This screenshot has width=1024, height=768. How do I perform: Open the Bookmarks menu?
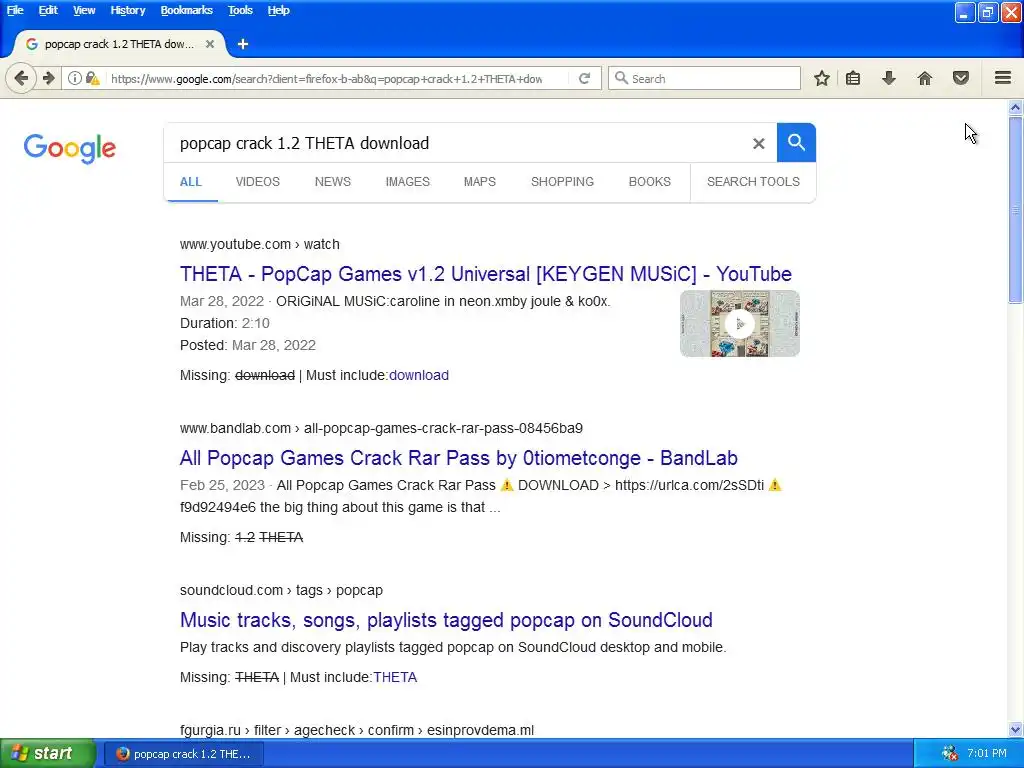pyautogui.click(x=186, y=10)
